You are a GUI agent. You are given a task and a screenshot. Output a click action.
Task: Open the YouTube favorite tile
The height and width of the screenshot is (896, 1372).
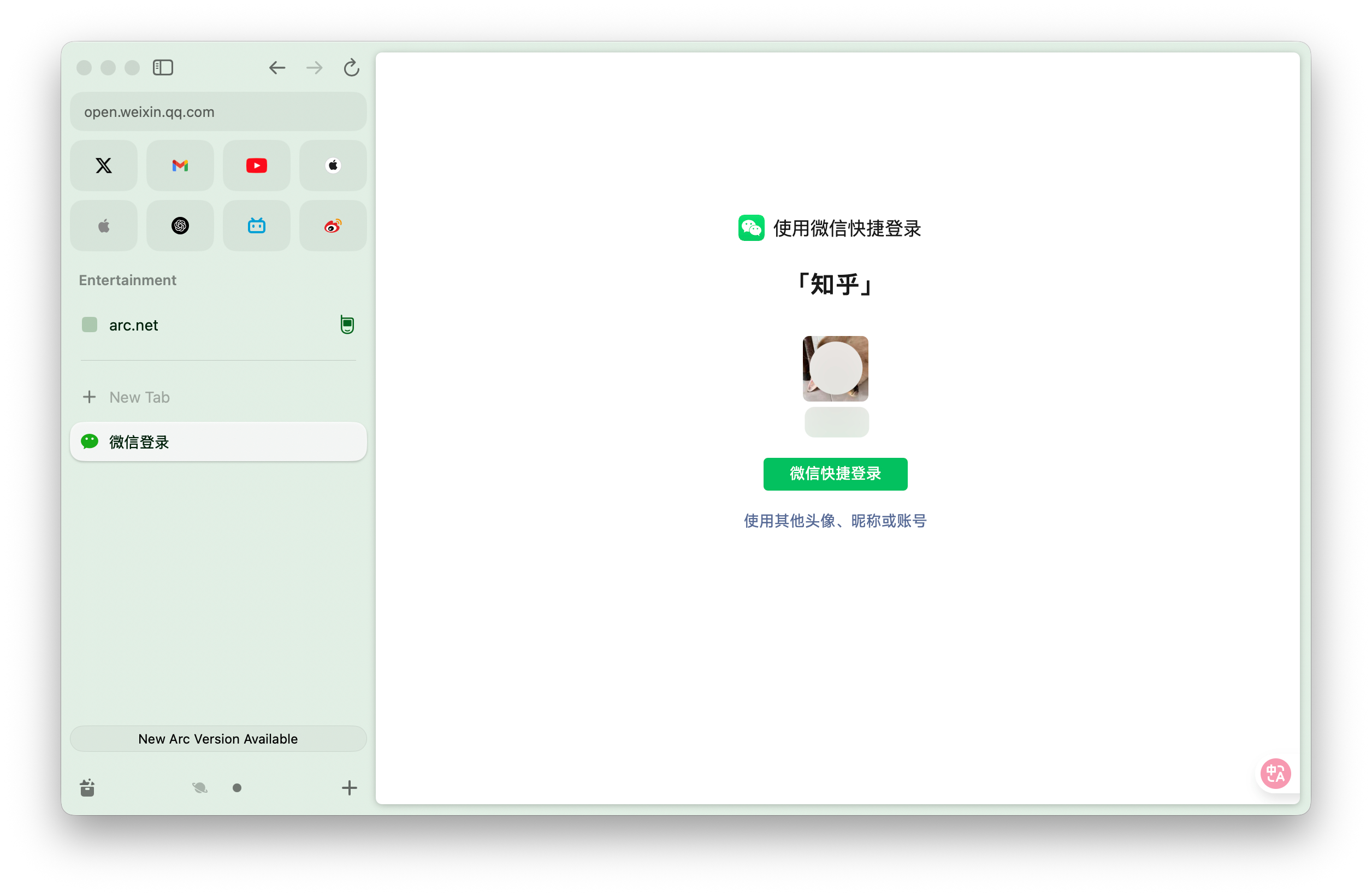pyautogui.click(x=257, y=166)
